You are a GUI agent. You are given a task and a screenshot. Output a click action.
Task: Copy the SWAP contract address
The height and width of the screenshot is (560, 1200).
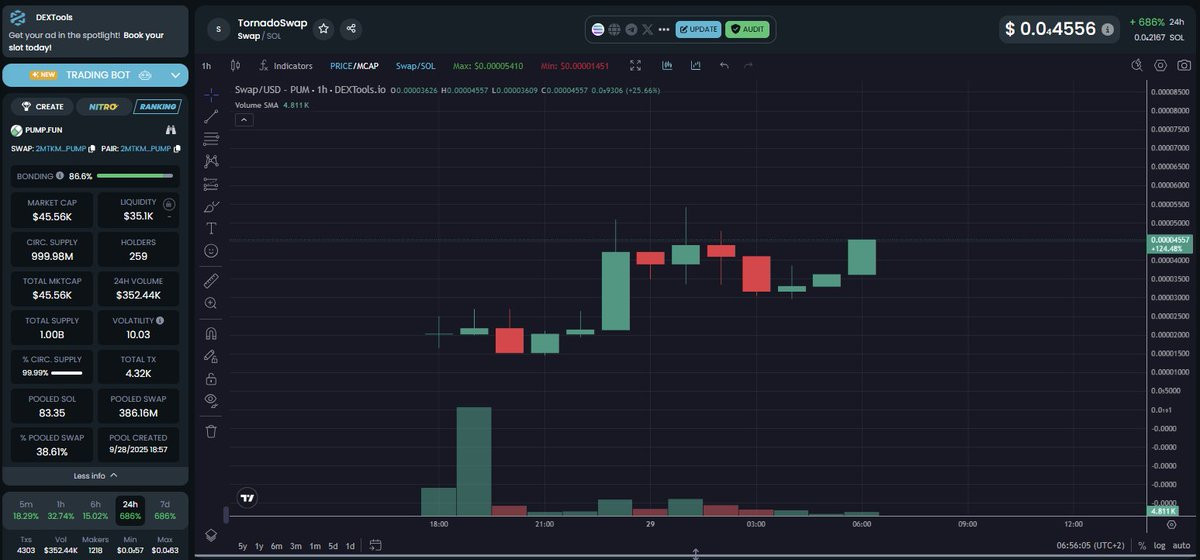[92, 149]
